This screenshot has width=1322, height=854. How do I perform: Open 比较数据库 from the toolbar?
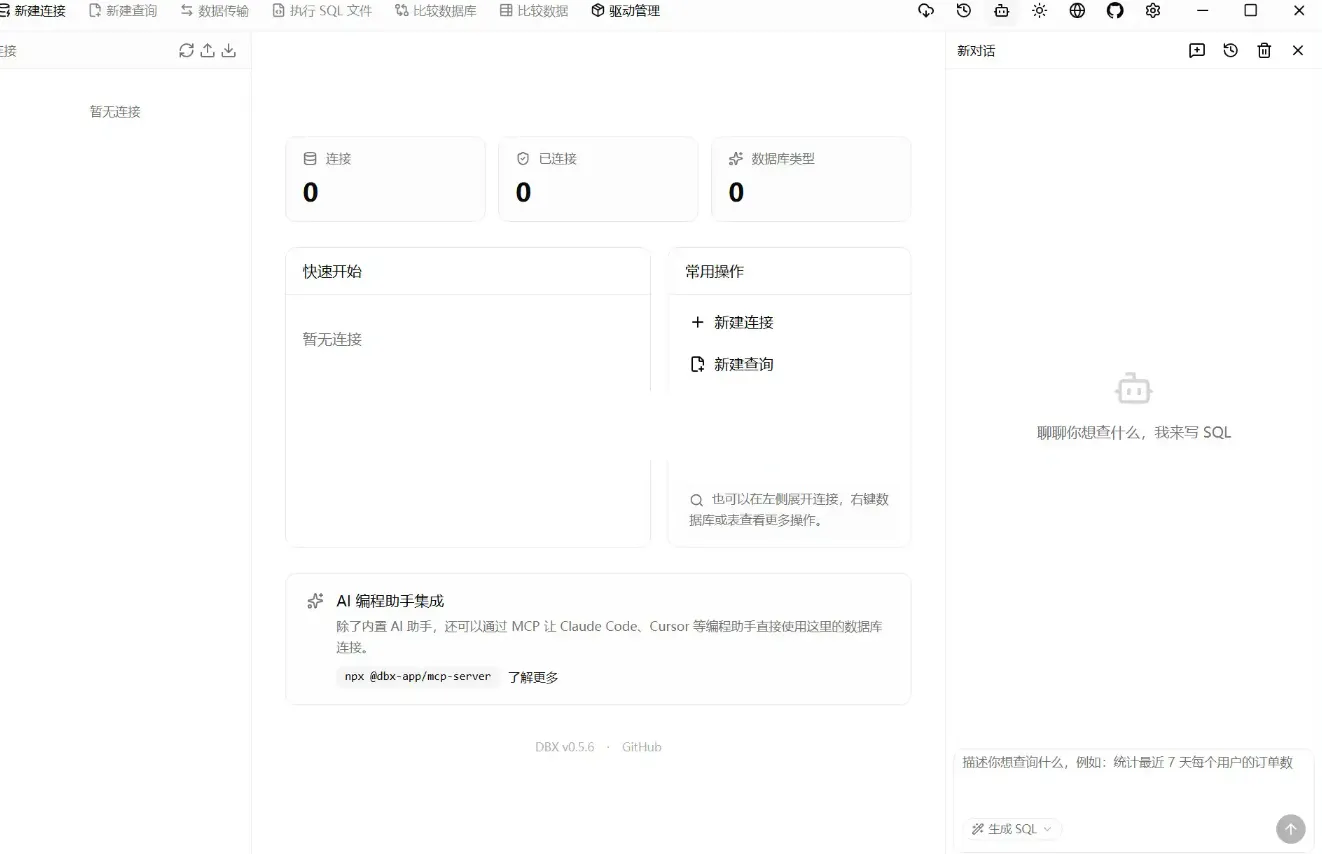(x=436, y=11)
